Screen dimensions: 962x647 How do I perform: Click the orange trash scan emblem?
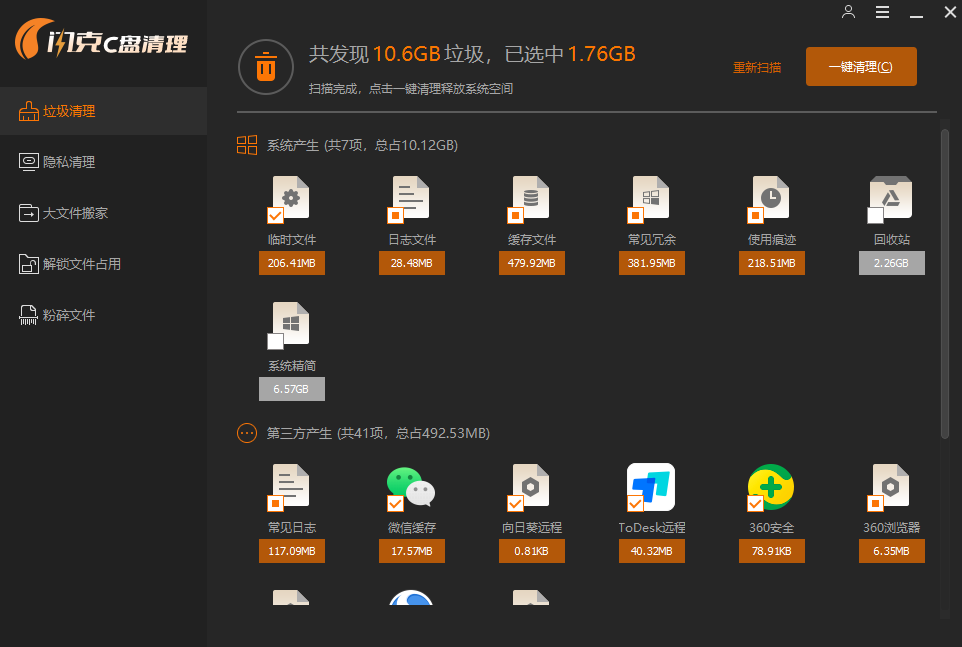(x=265, y=68)
